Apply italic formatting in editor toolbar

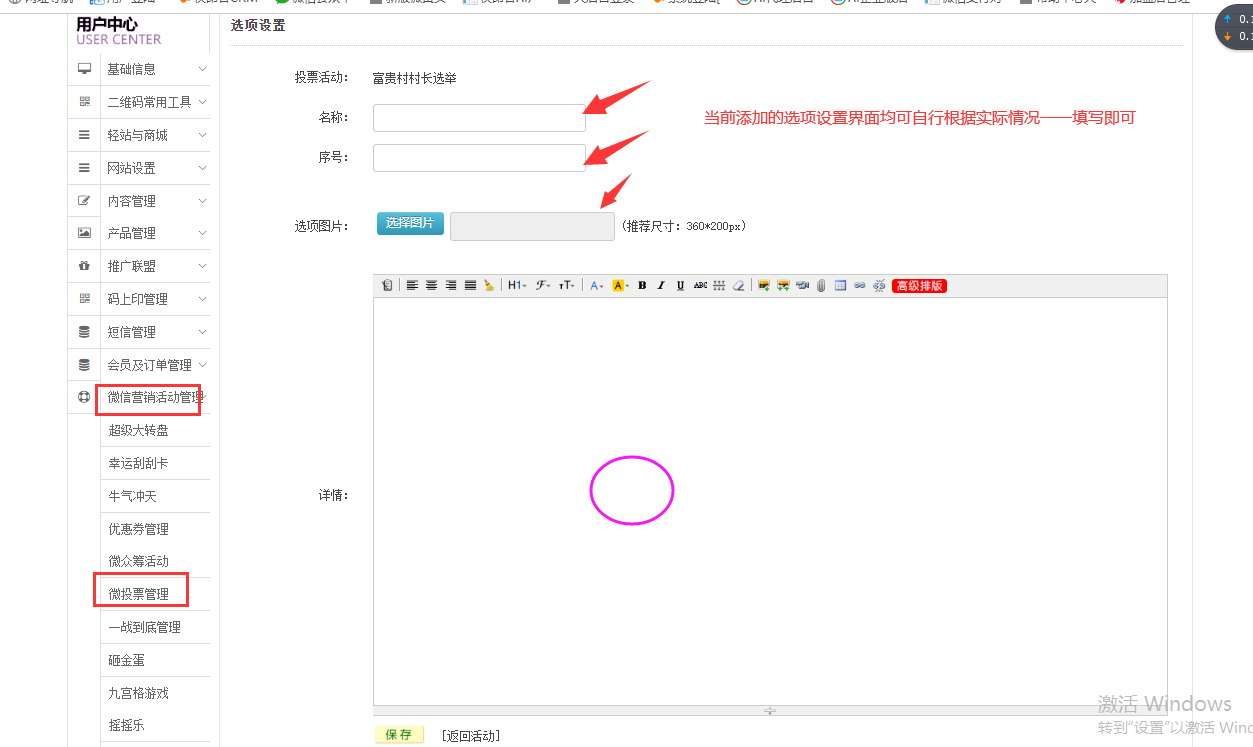(x=661, y=286)
